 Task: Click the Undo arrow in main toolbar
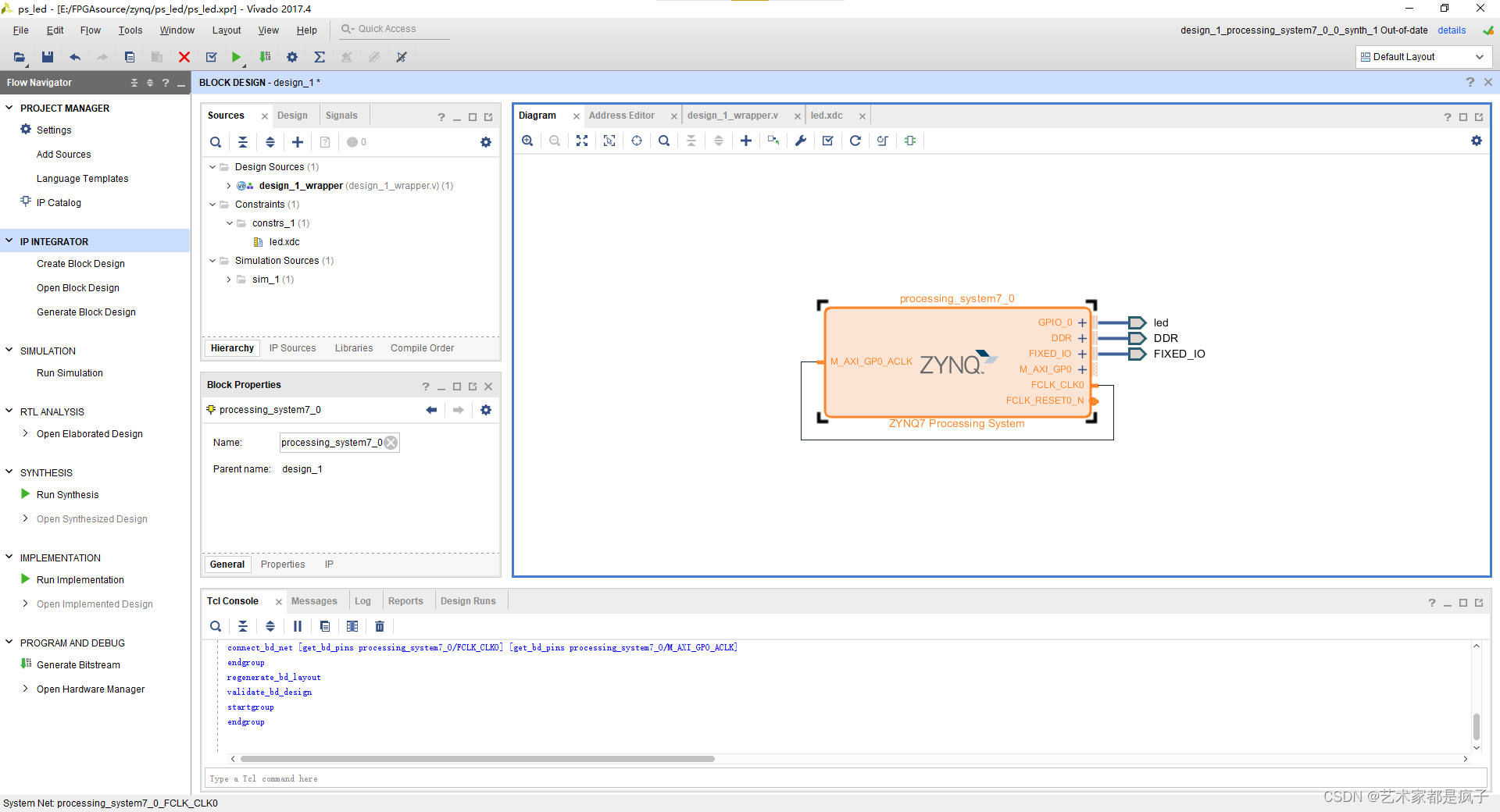coord(75,57)
